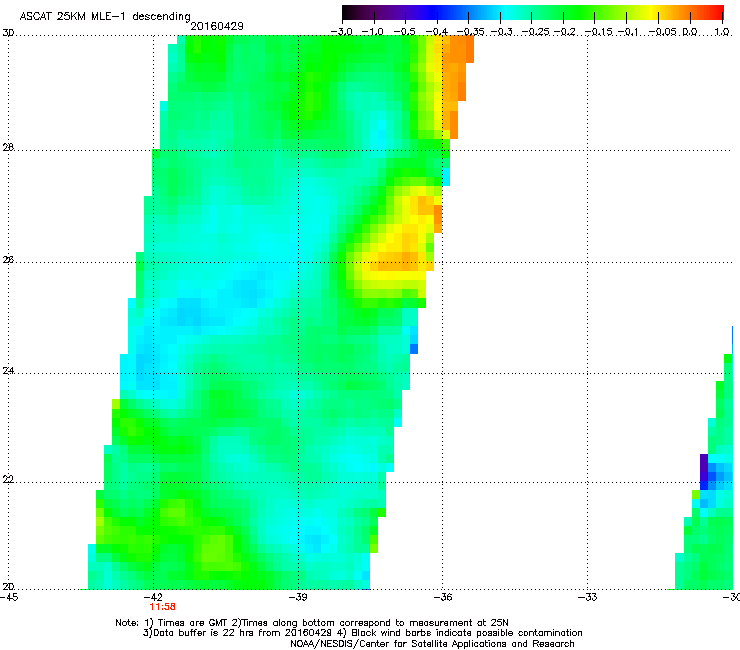Click the "0.0" color scale label

690,32
